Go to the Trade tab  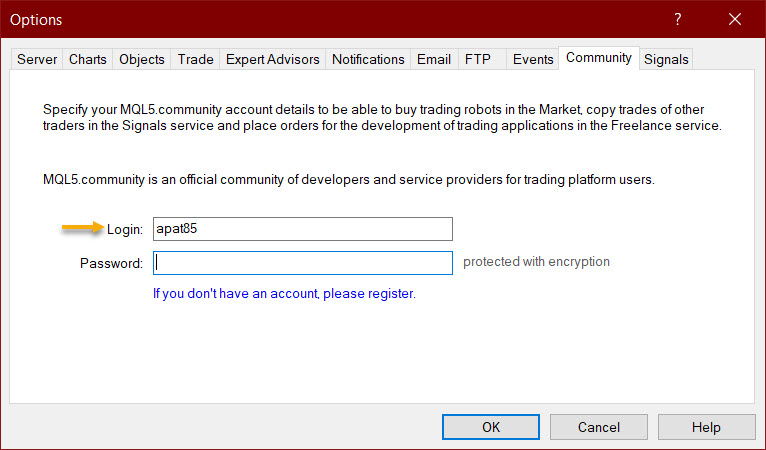click(195, 60)
